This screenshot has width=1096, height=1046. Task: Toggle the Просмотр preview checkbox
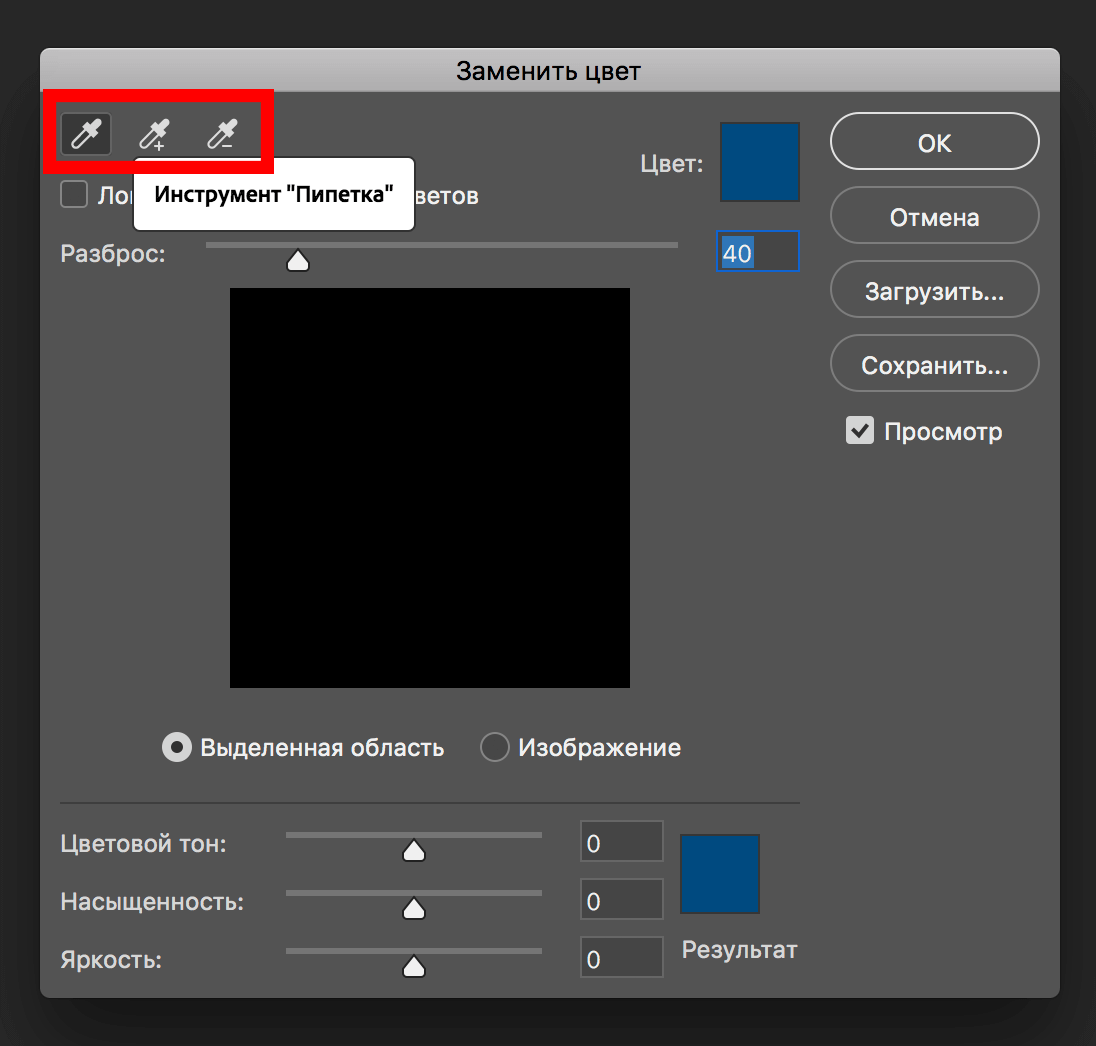pos(860,431)
